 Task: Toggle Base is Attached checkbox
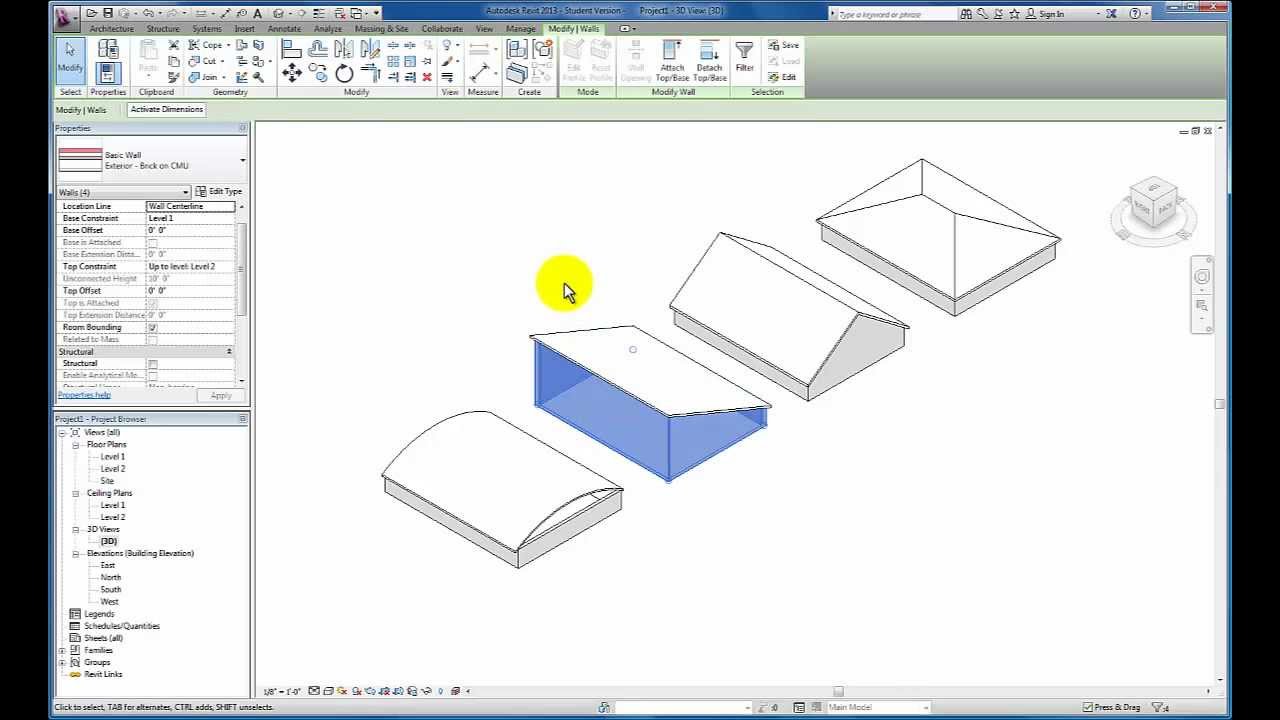pos(153,243)
